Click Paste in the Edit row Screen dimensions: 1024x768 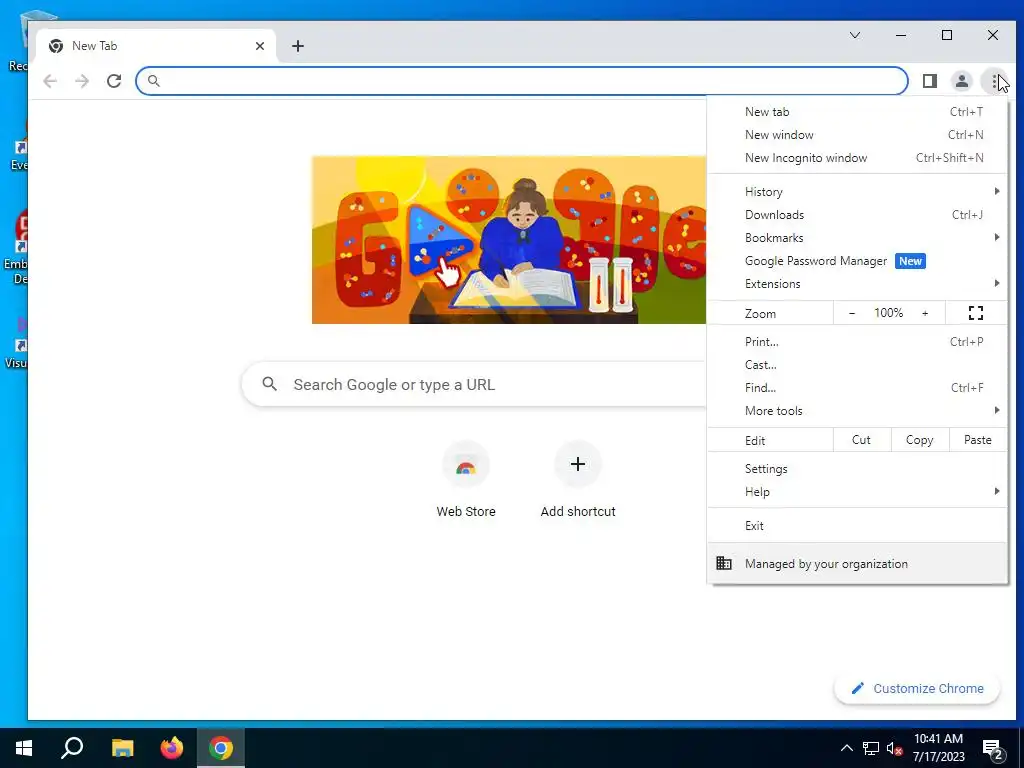978,440
